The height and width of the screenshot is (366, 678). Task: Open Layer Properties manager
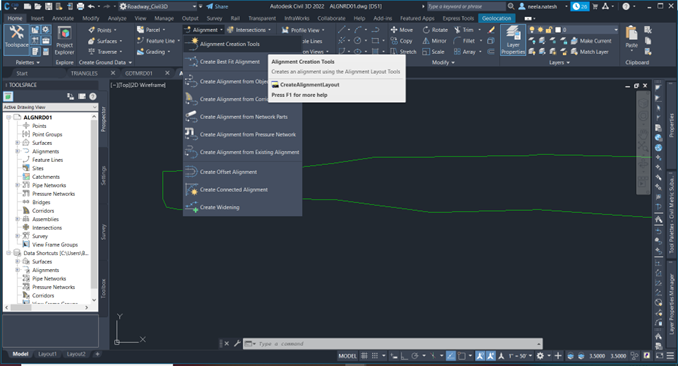(x=513, y=40)
